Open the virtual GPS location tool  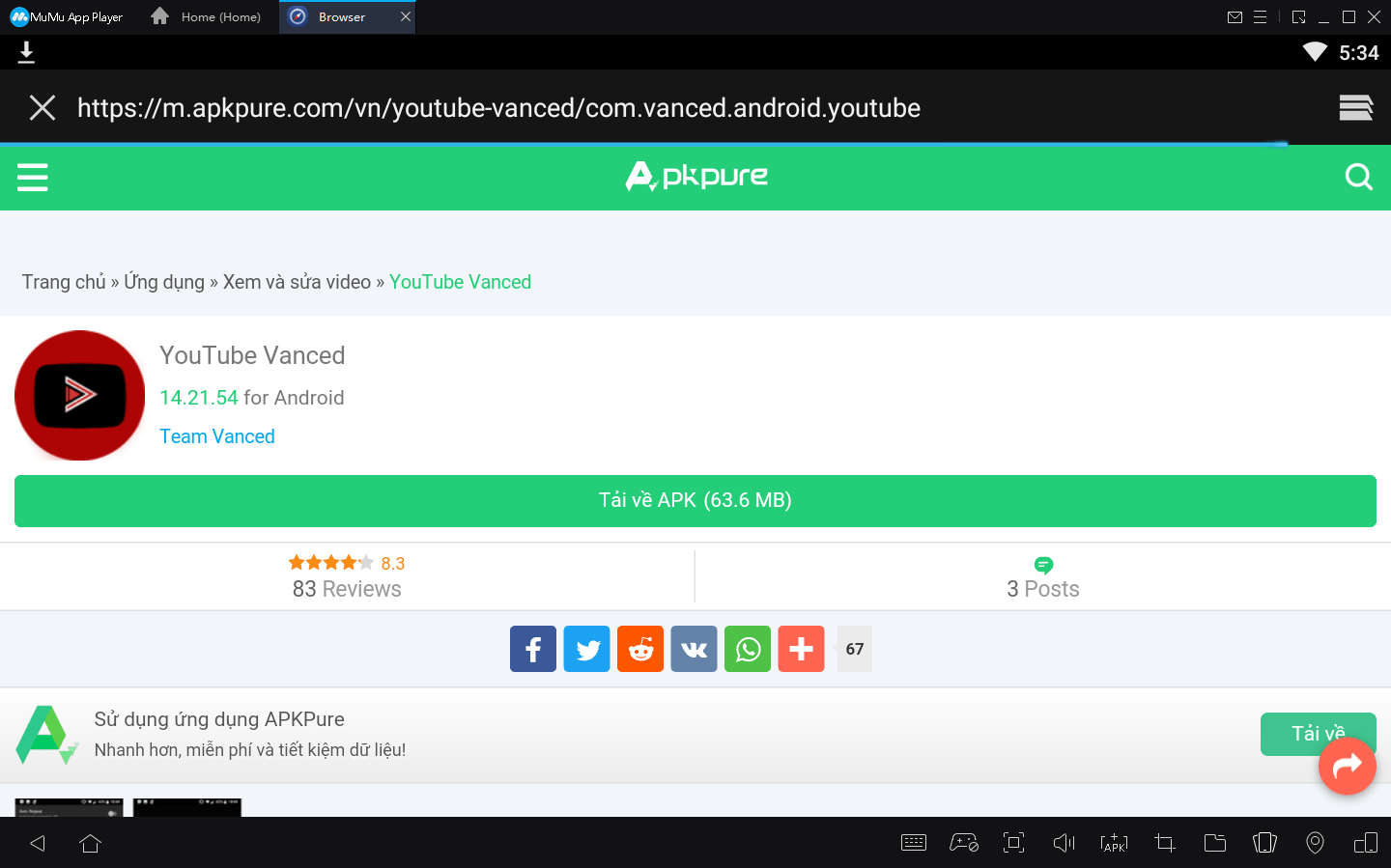coord(1315,842)
